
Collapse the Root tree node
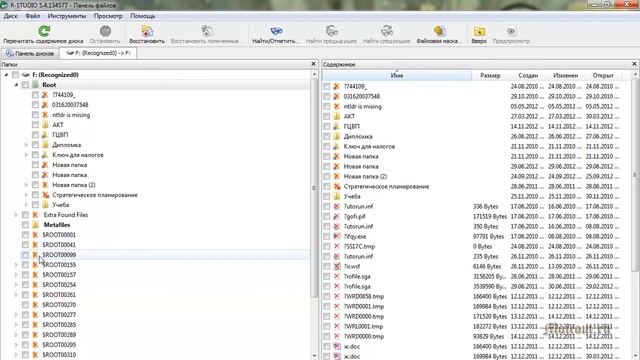(x=16, y=84)
